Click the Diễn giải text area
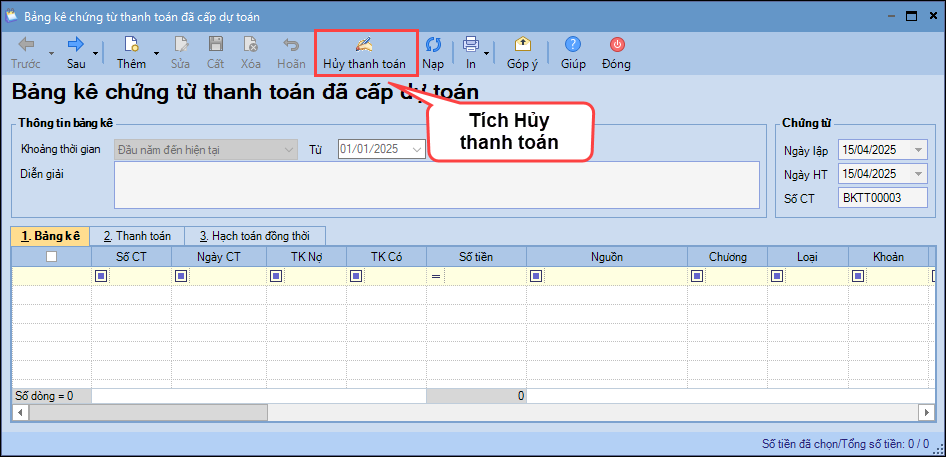Screen dimensions: 946x457 tap(436, 185)
